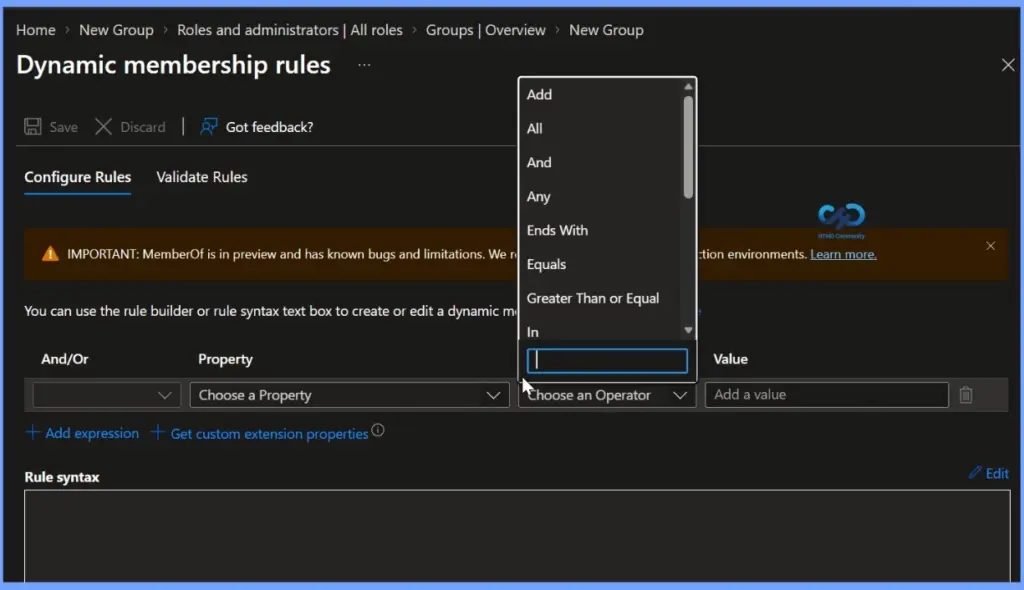Go to Home breadcrumb
This screenshot has width=1024, height=590.
(36, 30)
